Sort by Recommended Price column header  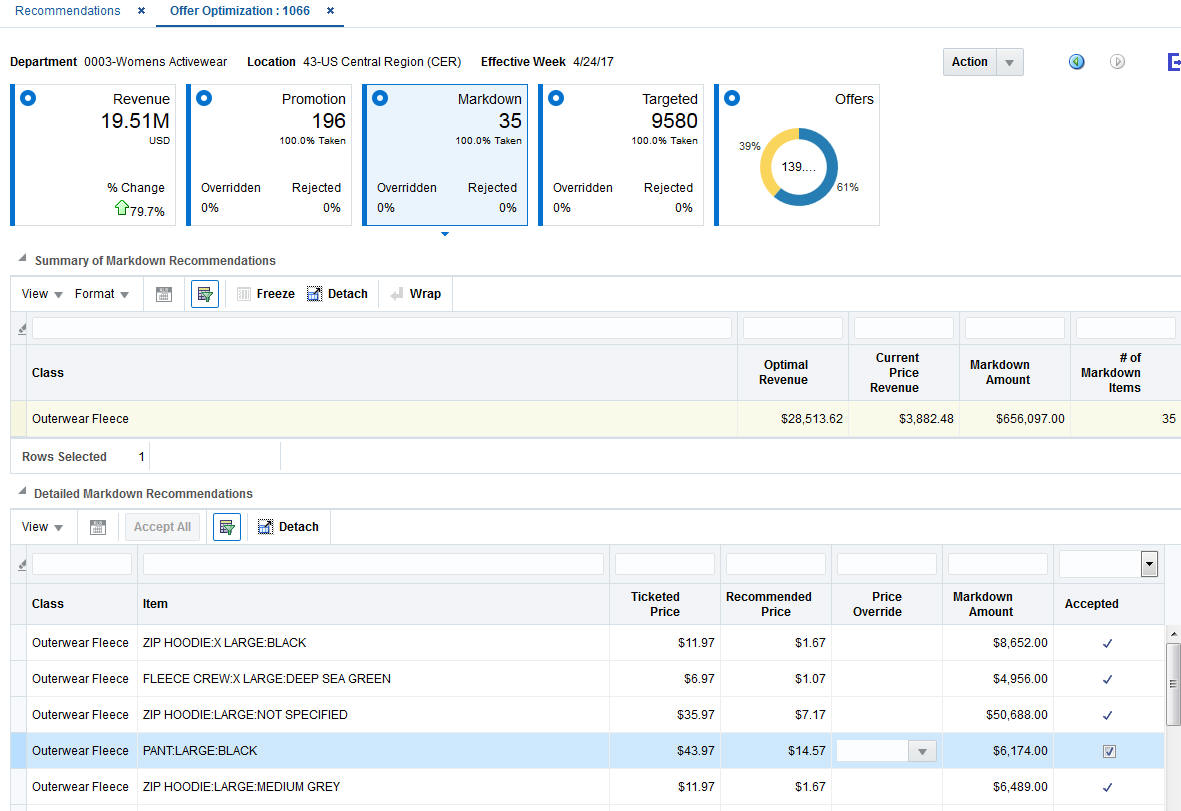click(x=776, y=604)
